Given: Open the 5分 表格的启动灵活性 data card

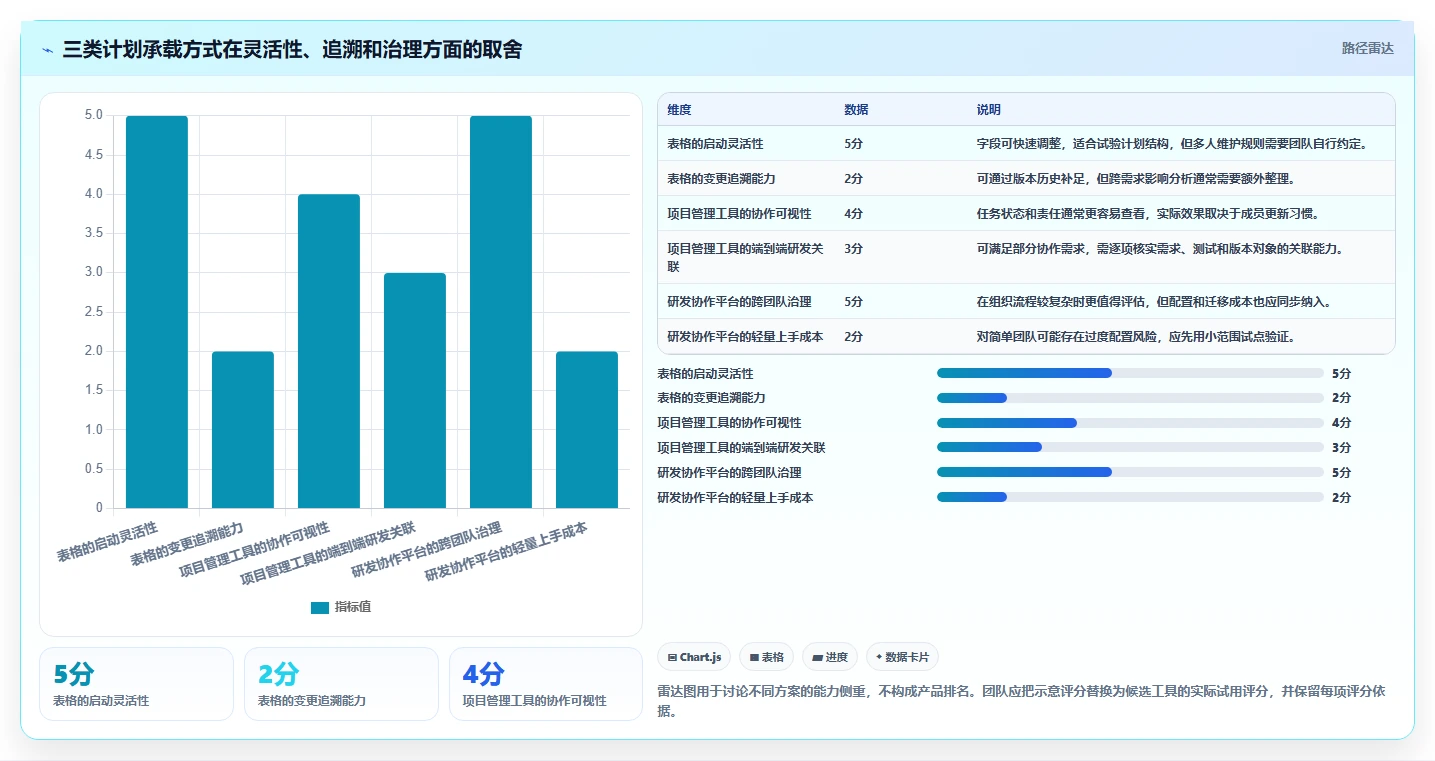Looking at the screenshot, I should point(136,684).
